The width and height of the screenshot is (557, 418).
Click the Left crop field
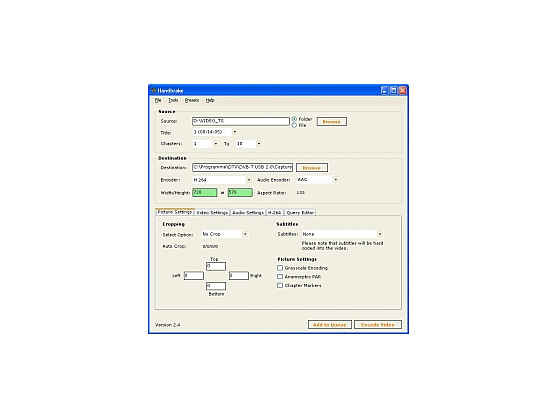(194, 276)
